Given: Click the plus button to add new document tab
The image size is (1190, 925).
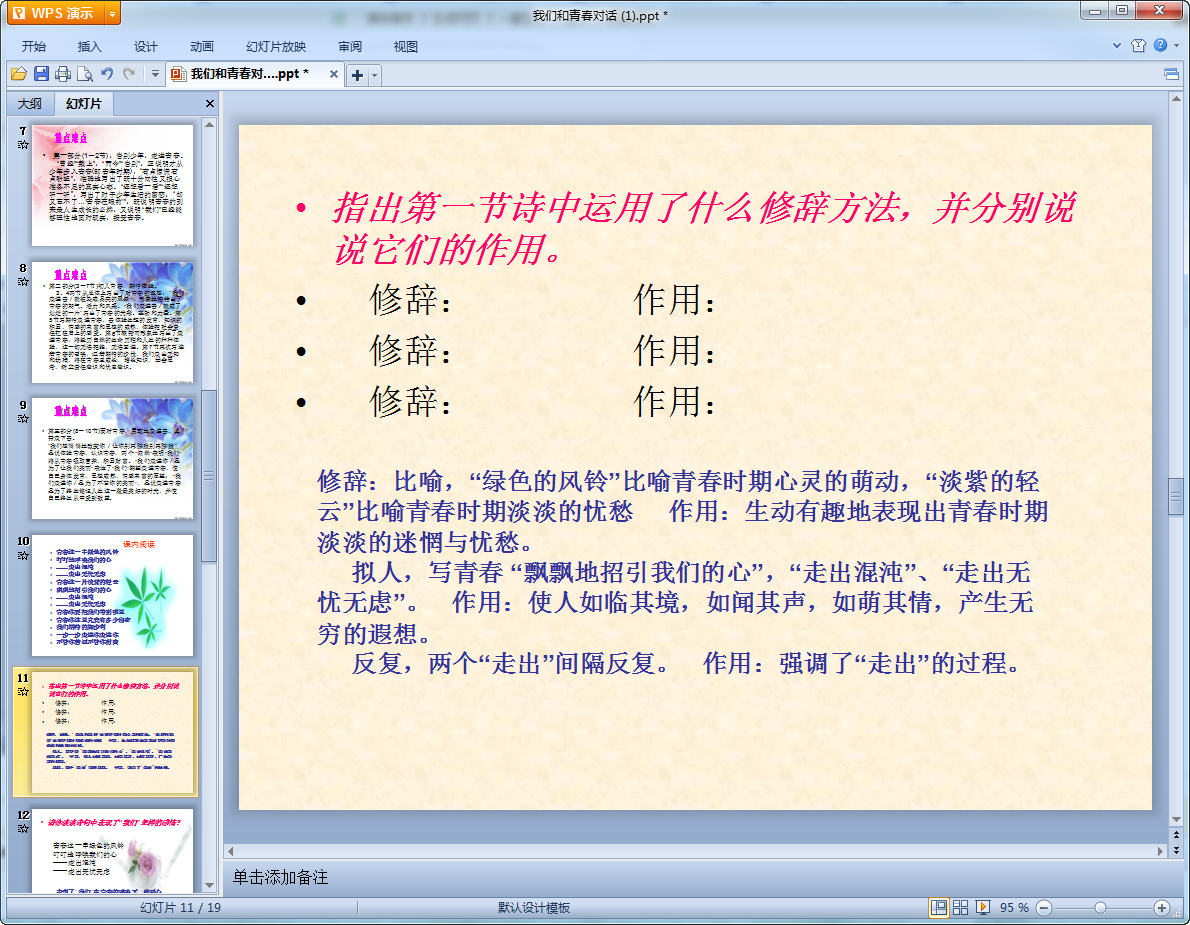Looking at the screenshot, I should [x=357, y=75].
